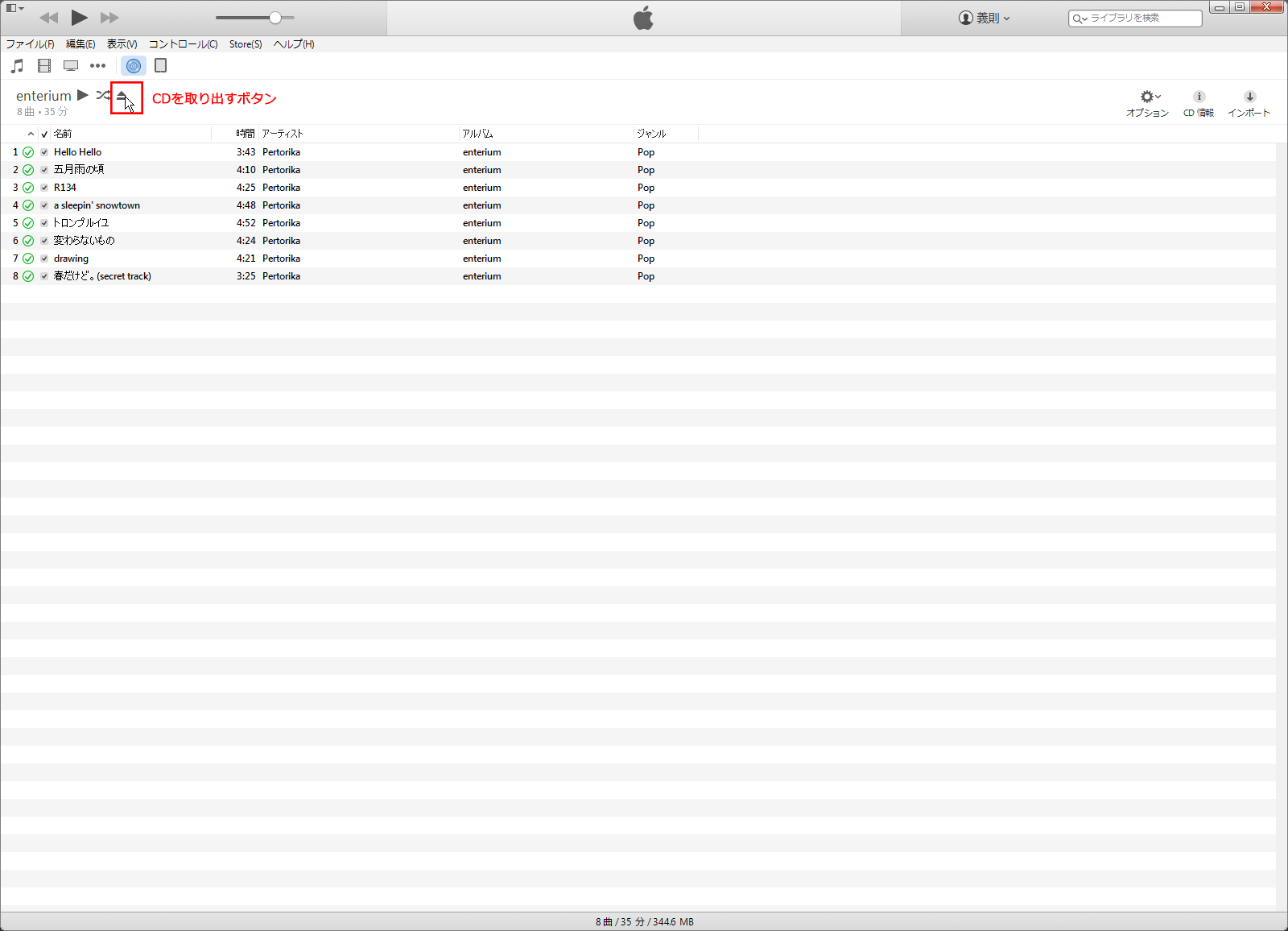Screen dimensions: 1288x931
Task: Play the enterium CD with the small play arrow
Action: pyautogui.click(x=83, y=95)
